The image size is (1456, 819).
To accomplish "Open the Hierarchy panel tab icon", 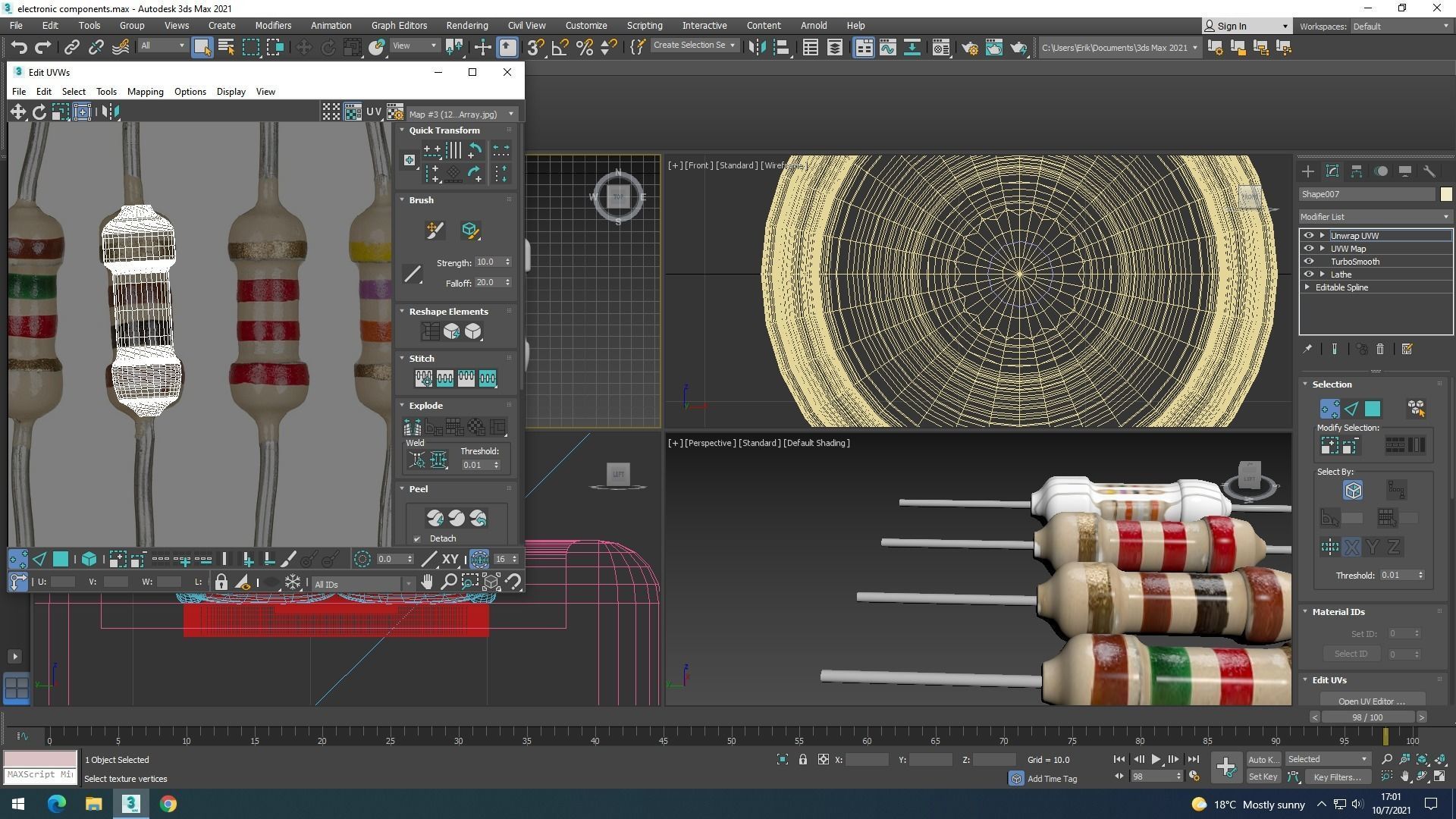I will pyautogui.click(x=1357, y=171).
